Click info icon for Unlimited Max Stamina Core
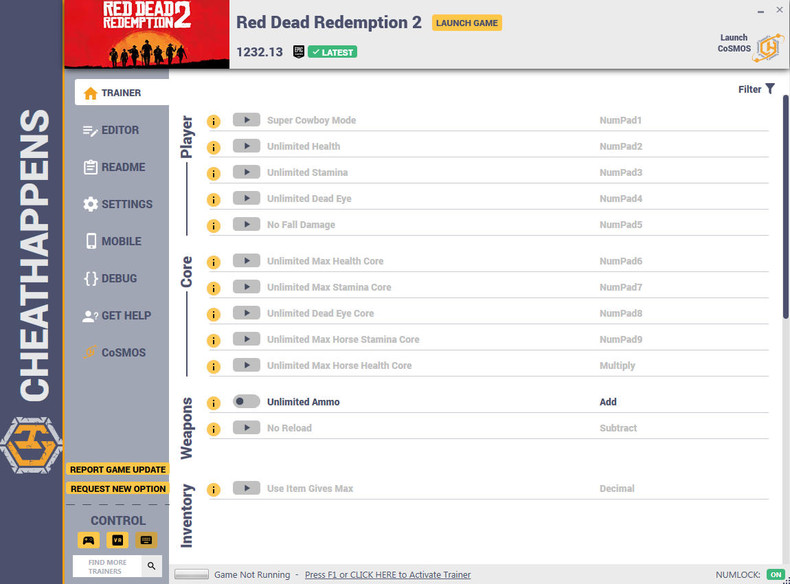This screenshot has height=584, width=790. [214, 289]
